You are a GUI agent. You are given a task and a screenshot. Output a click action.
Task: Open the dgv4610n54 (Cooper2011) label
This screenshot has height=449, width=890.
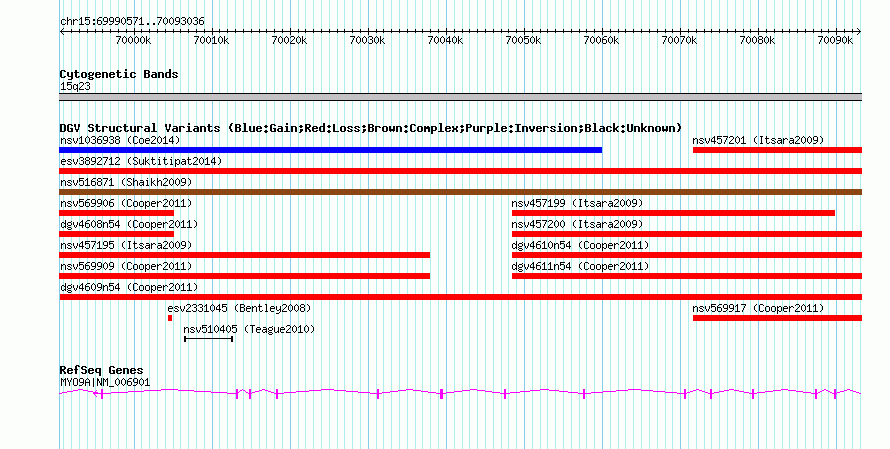point(580,245)
